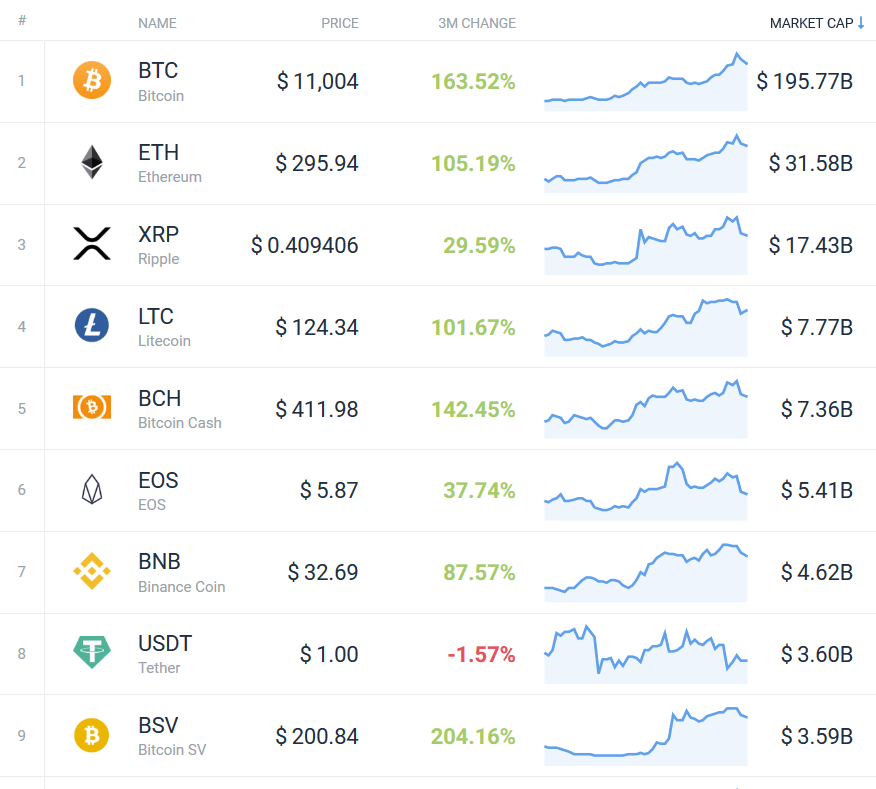The height and width of the screenshot is (789, 876).
Task: Click the orange Bitcoin logo icon
Action: (92, 80)
